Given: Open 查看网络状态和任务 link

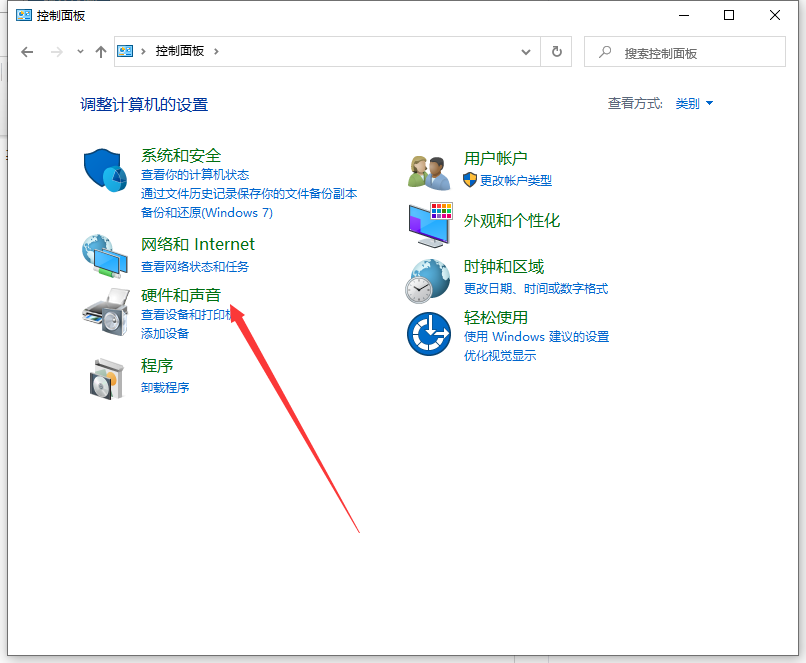Looking at the screenshot, I should pyautogui.click(x=195, y=267).
